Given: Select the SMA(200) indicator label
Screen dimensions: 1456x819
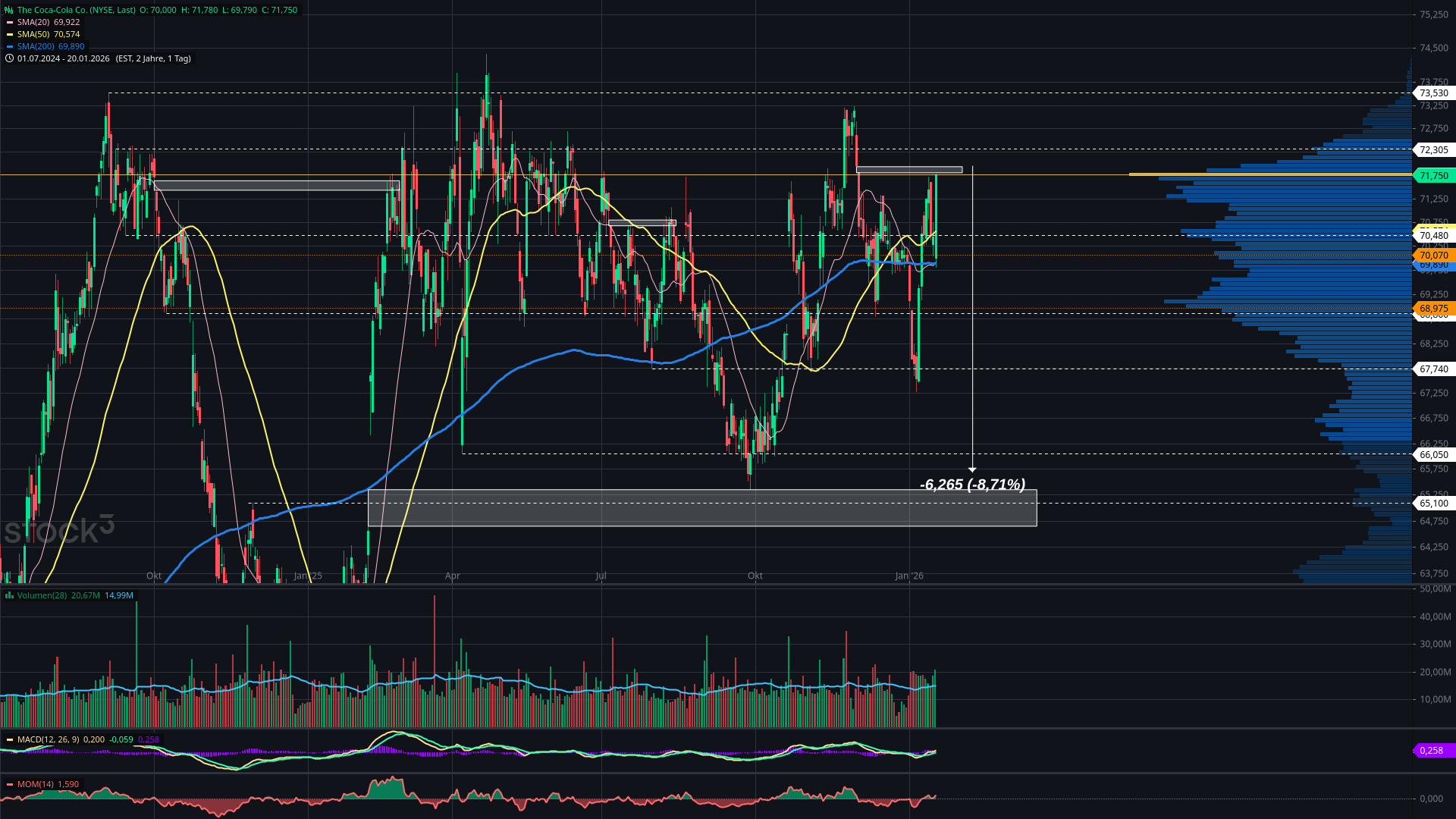Looking at the screenshot, I should click(35, 46).
